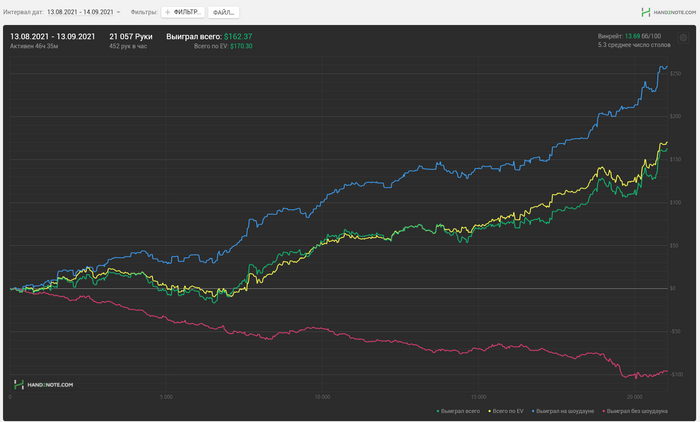Toggle the pink 'Выиграл без шоудауна' legend series
700x422 pixels.
(635, 411)
